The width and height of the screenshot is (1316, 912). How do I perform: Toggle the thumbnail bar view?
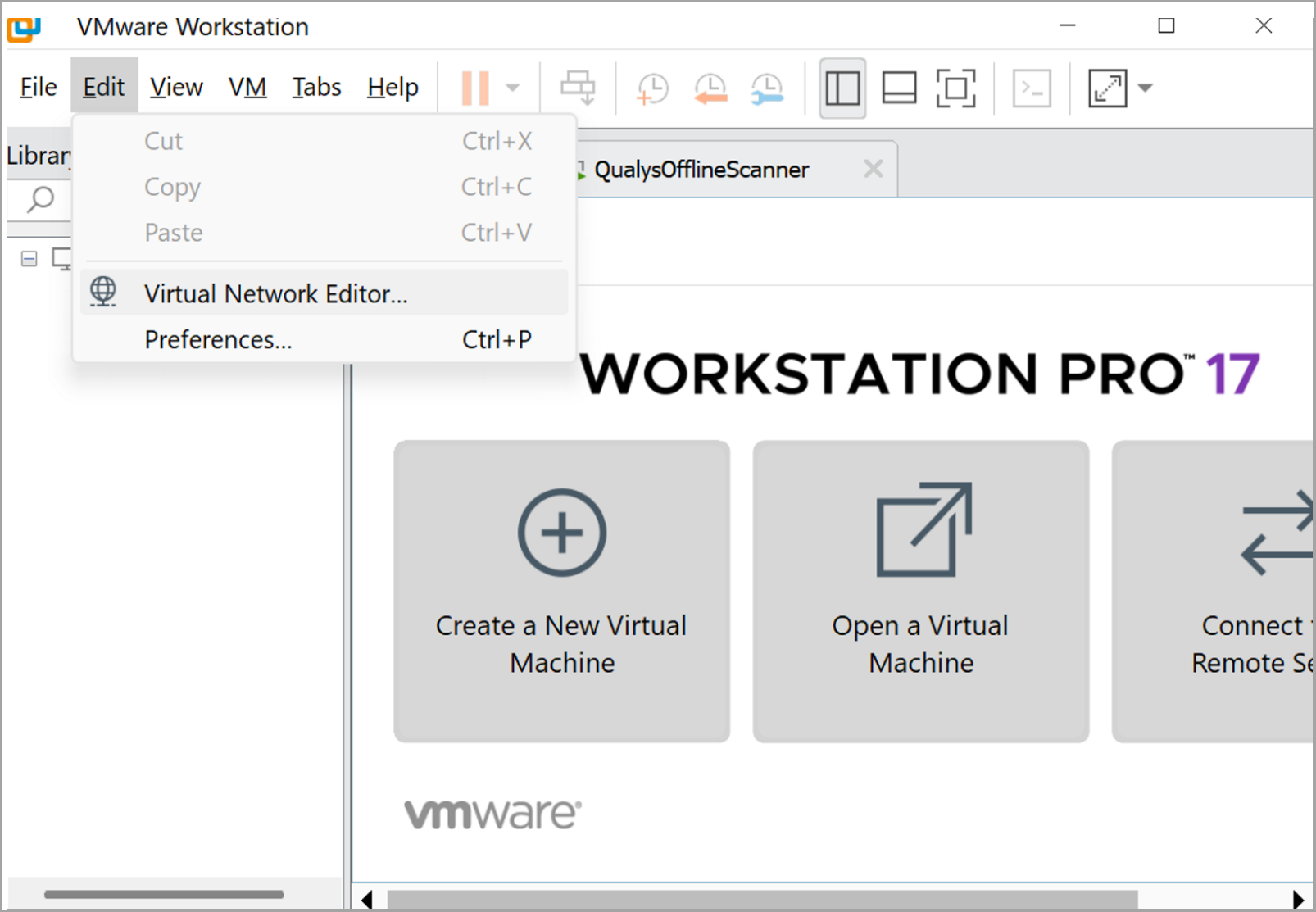click(x=899, y=88)
